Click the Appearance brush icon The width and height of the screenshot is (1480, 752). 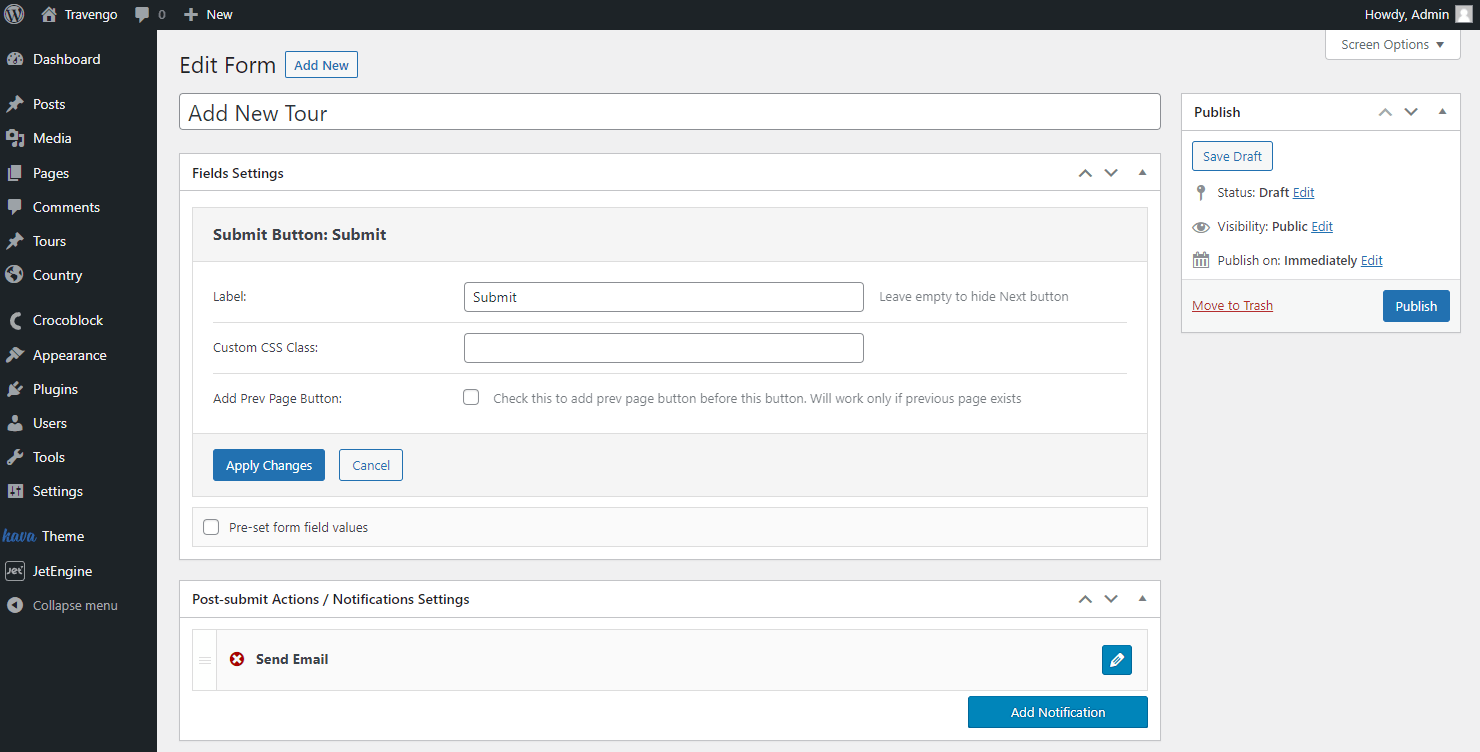15,355
